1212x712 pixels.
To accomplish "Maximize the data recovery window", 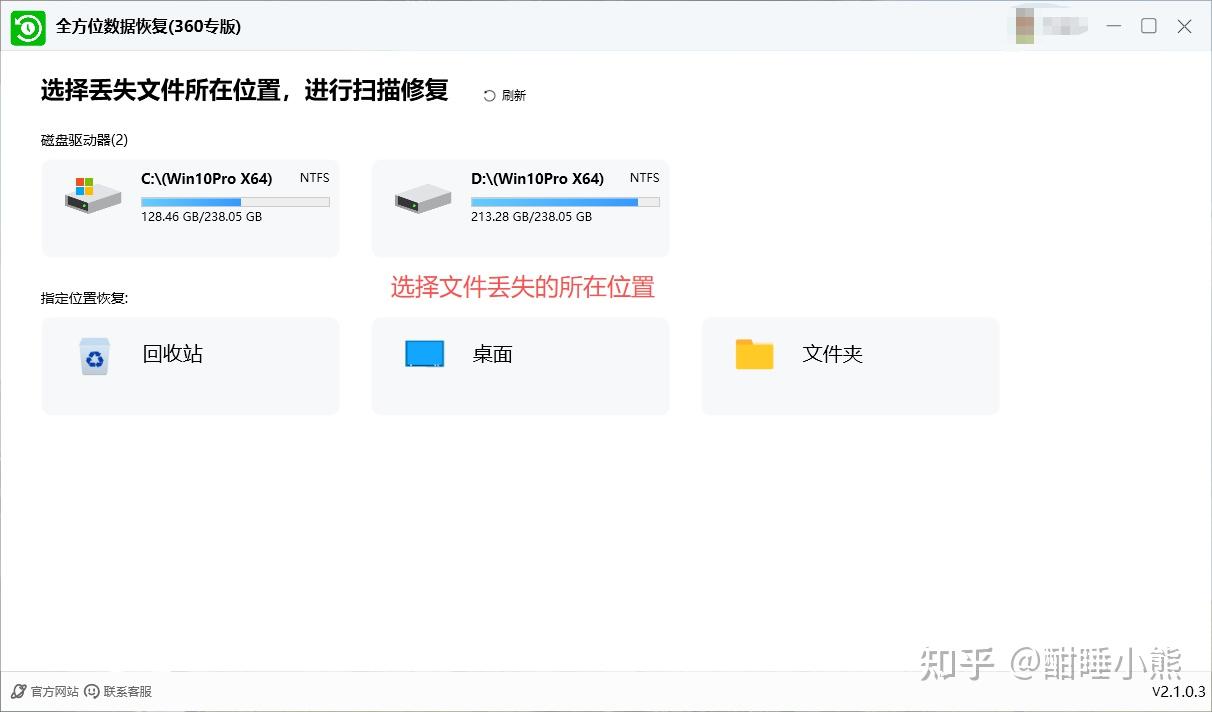I will [x=1149, y=27].
